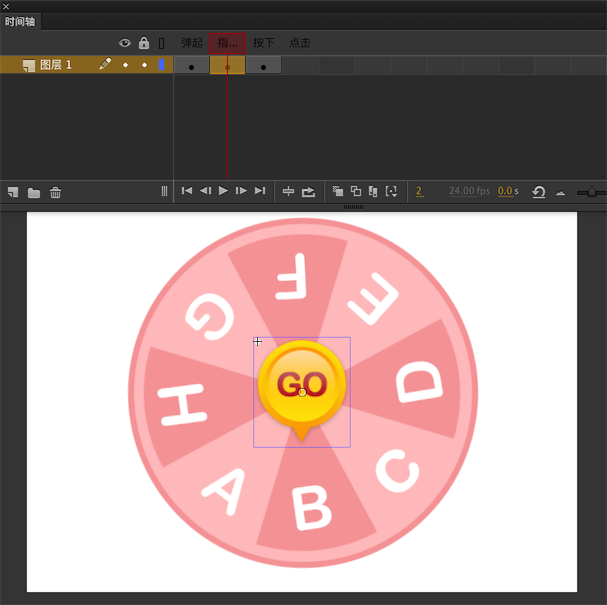Select the 按下 (Down) frame keyframe
The width and height of the screenshot is (607, 605).
(x=263, y=66)
